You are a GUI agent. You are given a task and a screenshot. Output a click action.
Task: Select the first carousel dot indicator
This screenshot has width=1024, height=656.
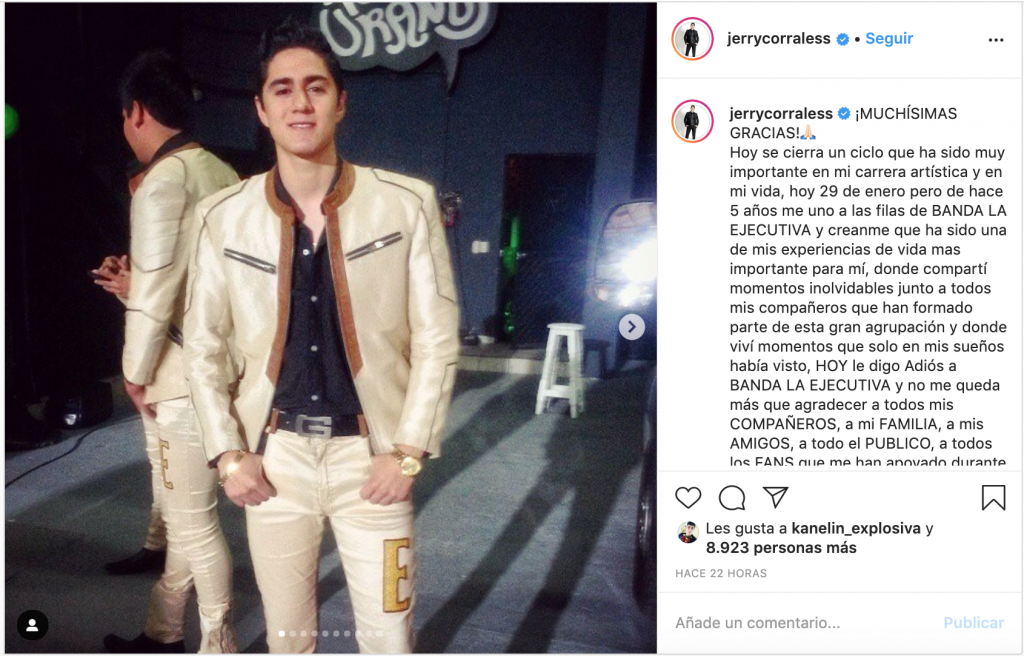[x=281, y=633]
